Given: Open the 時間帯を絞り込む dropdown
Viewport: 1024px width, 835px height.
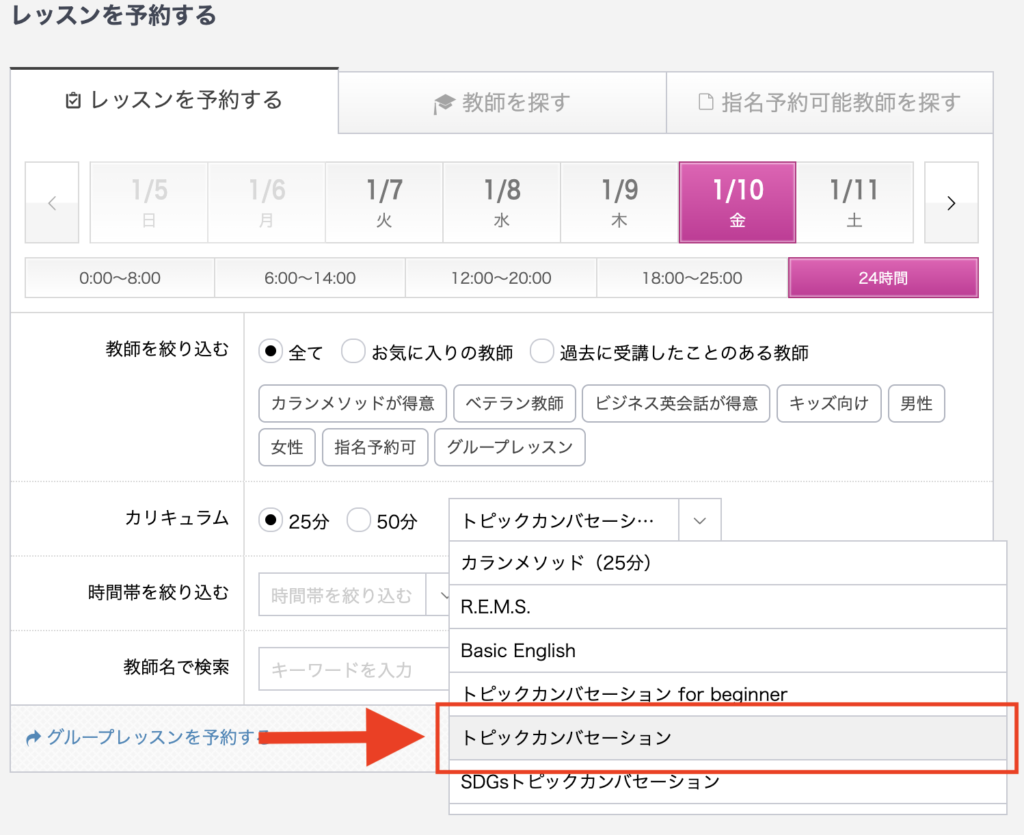Looking at the screenshot, I should 354,594.
